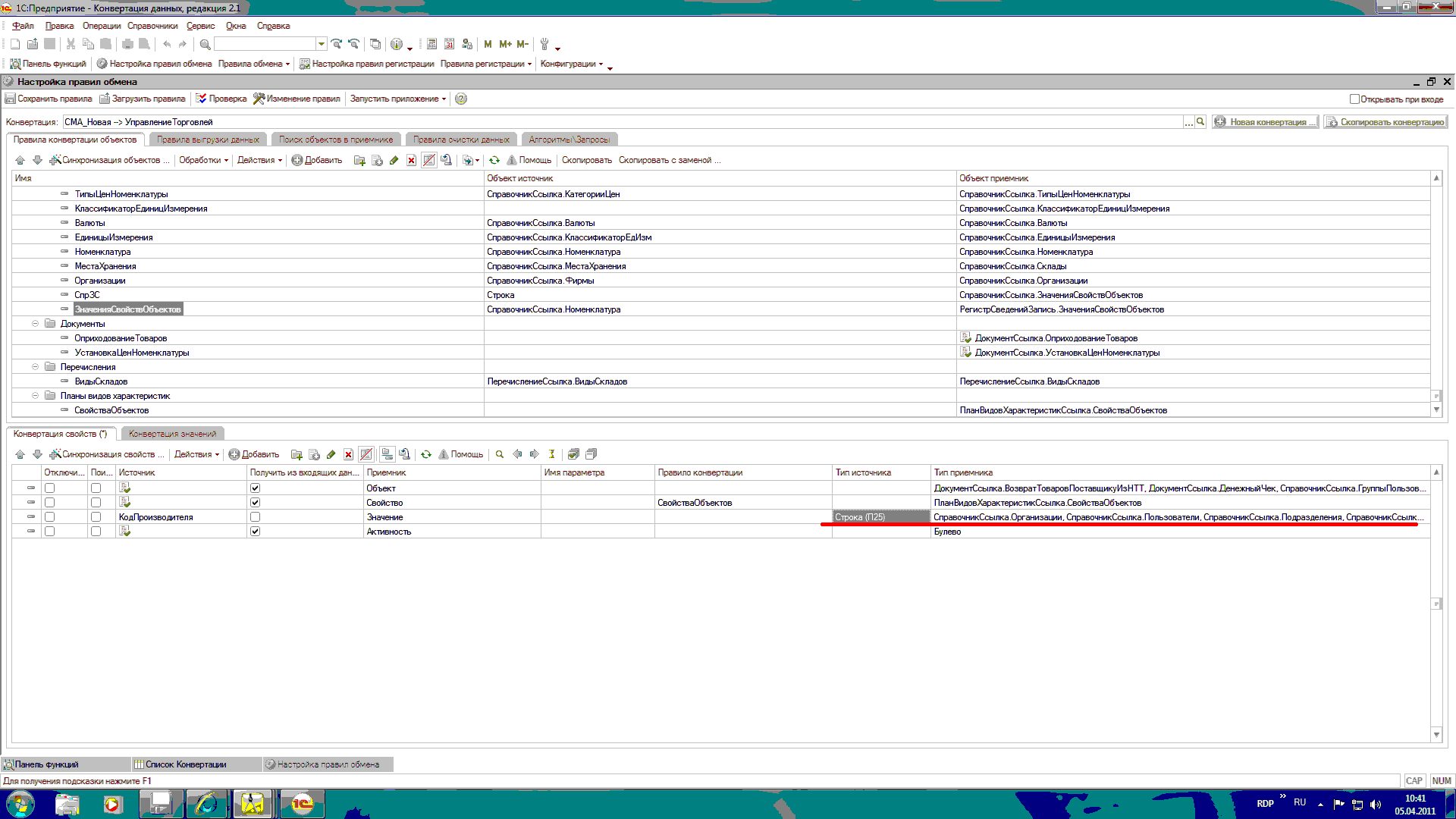Click the round help question mark icon
The height and width of the screenshot is (819, 1456).
tap(461, 99)
